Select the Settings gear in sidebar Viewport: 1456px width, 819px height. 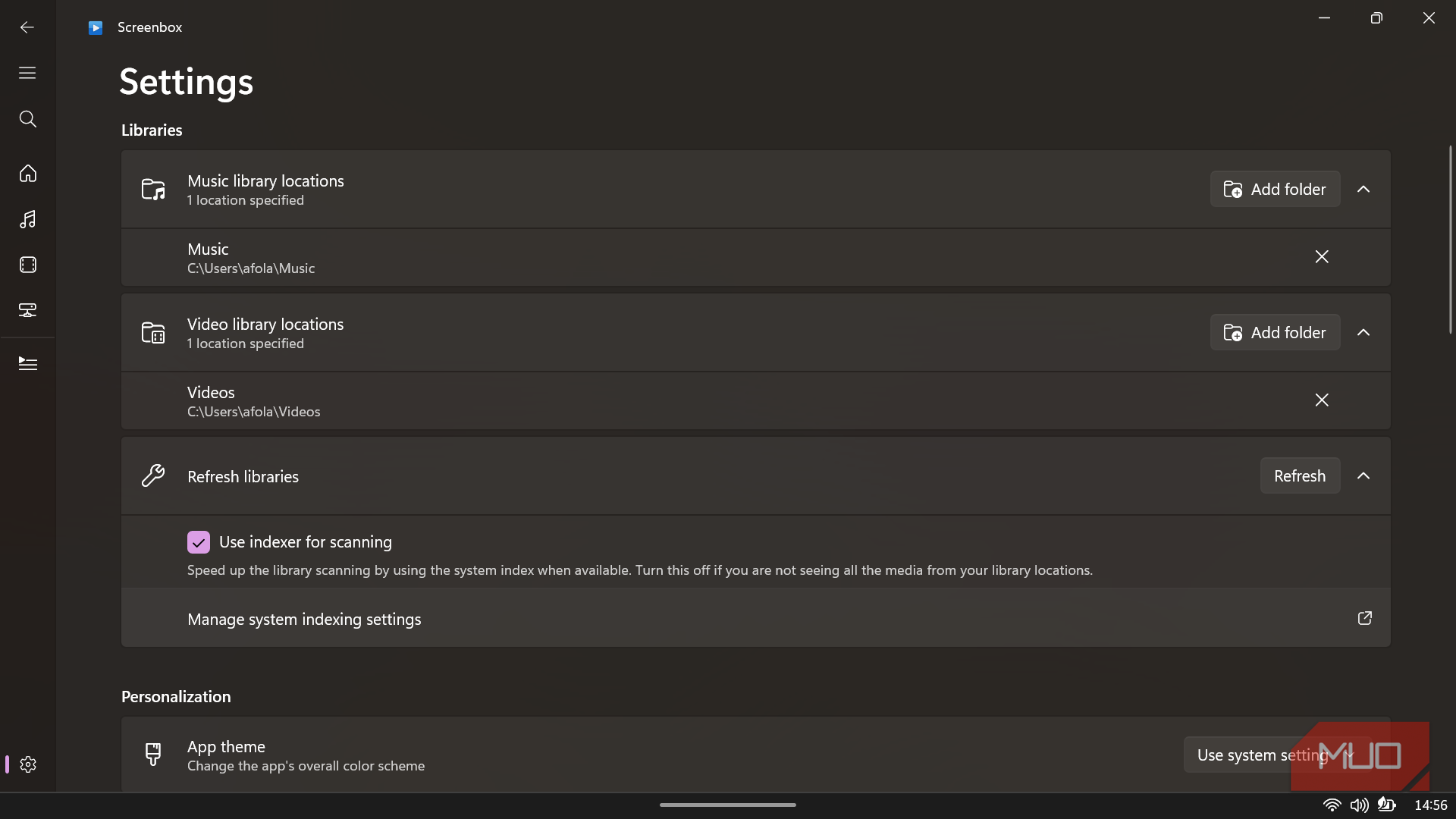click(28, 764)
